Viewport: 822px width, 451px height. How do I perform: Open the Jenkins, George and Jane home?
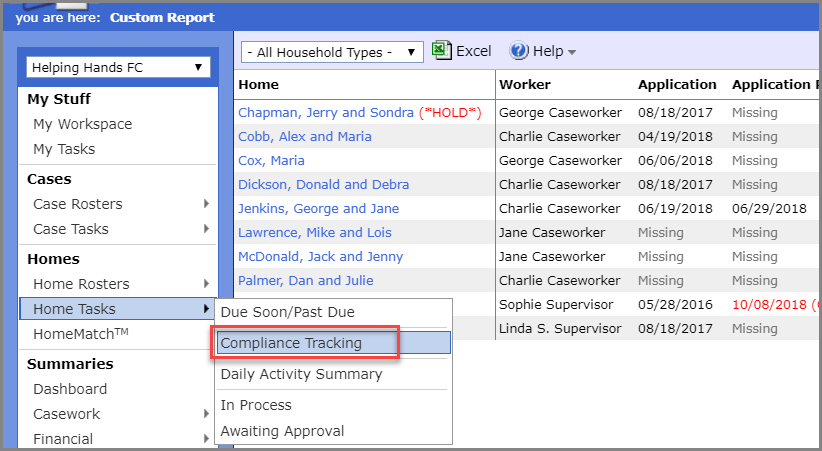point(319,209)
